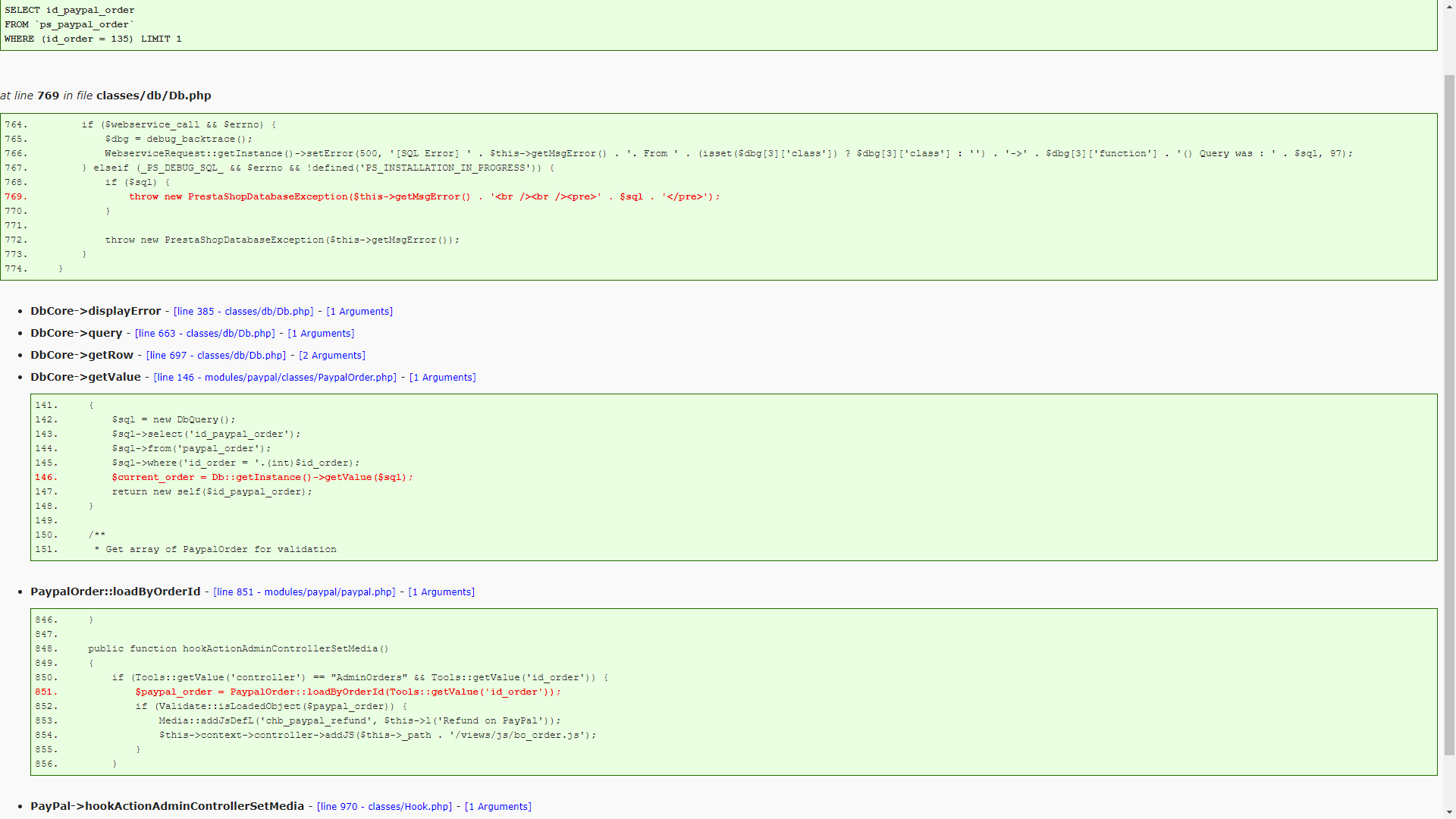
Task: Click the highlighted line 769 throw statement
Action: [424, 197]
